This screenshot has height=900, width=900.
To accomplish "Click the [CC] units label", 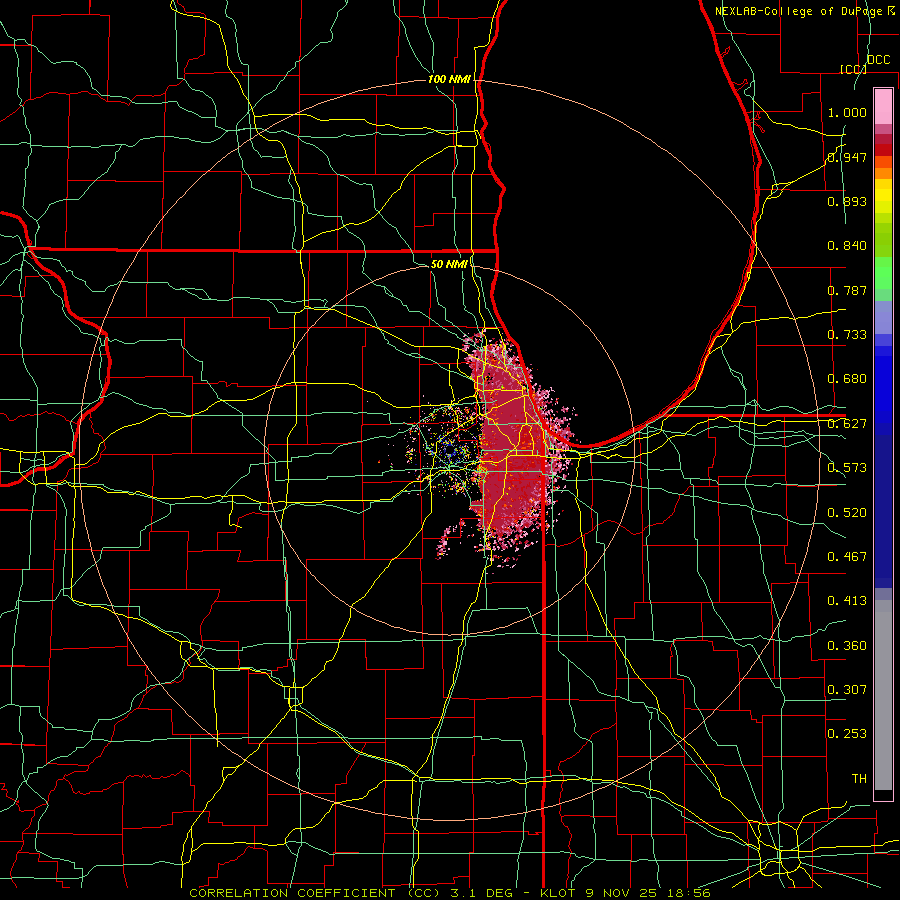I will point(853,69).
